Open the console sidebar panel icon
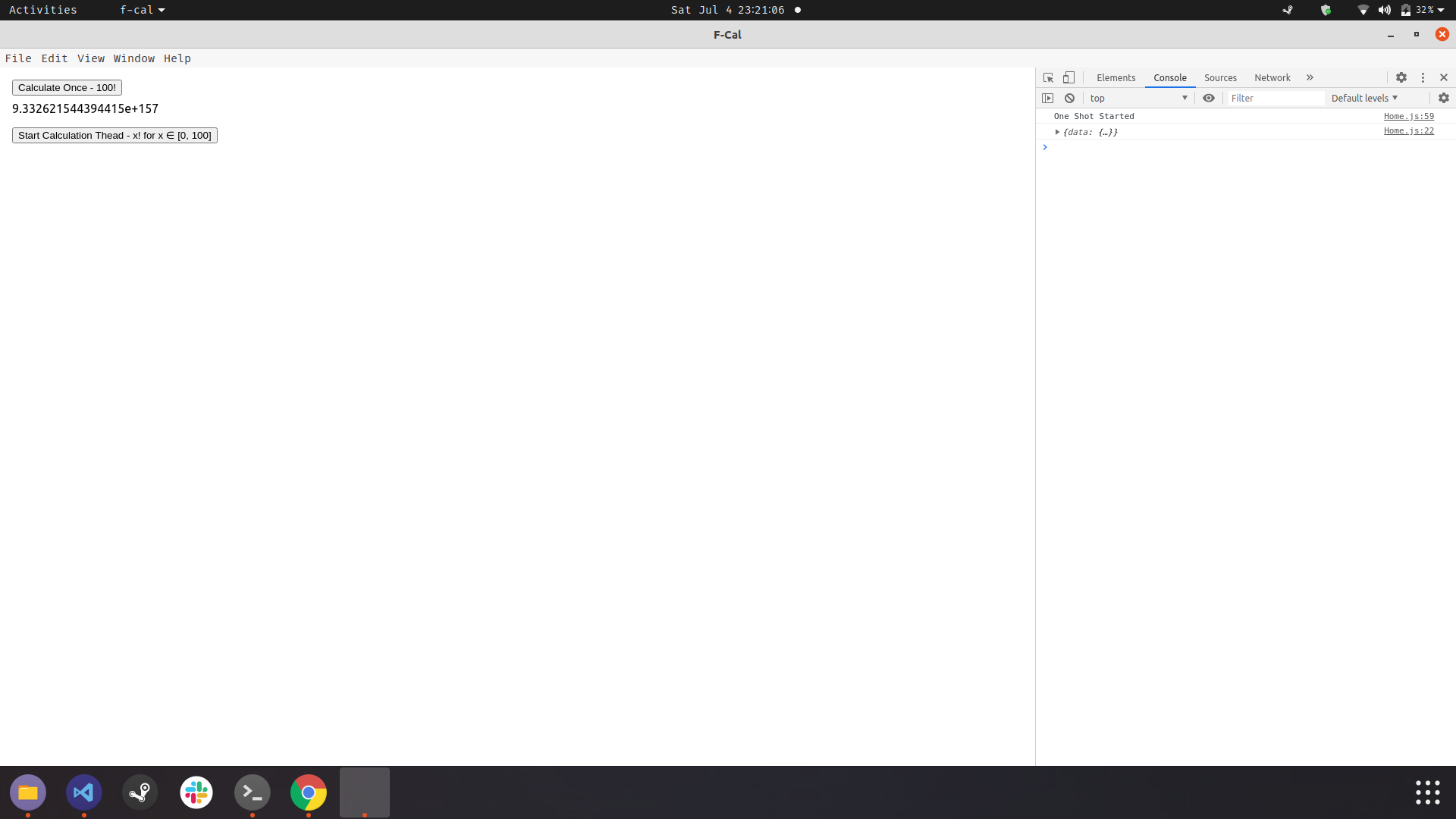1456x819 pixels. tap(1048, 98)
